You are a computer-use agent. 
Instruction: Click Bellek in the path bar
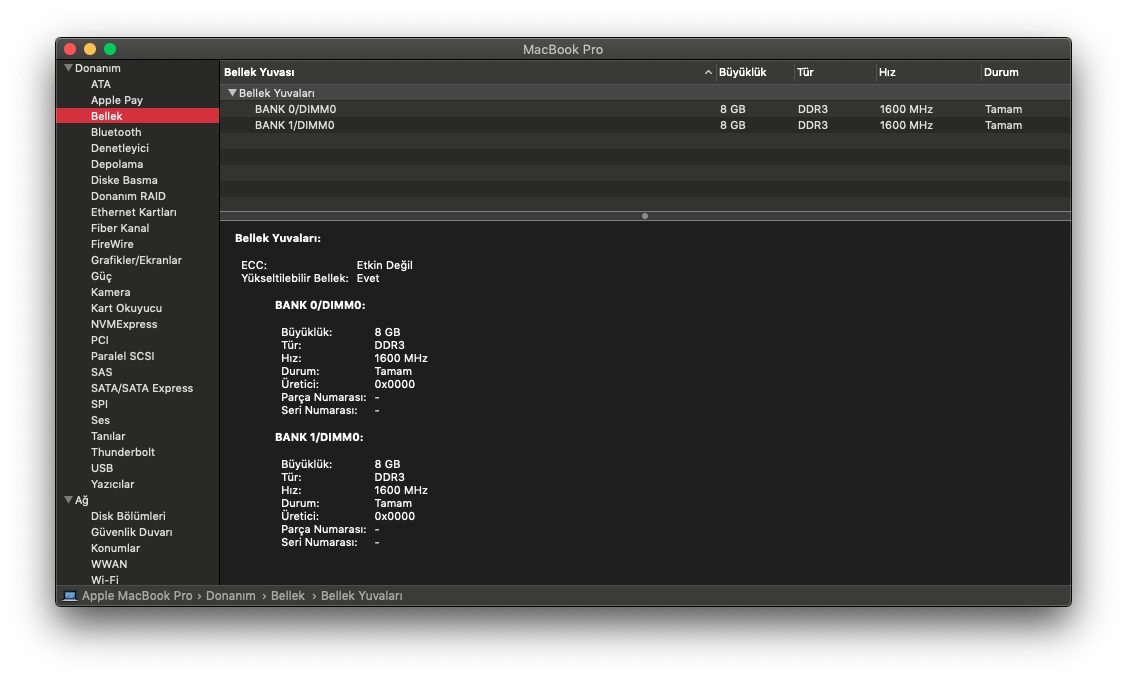pos(288,596)
